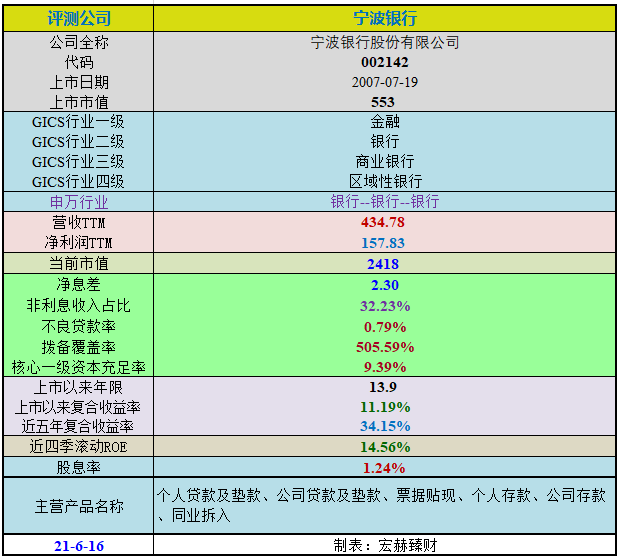The width and height of the screenshot is (619, 557).
Task: Click the label 拨备覆盖率
Action: point(79,347)
